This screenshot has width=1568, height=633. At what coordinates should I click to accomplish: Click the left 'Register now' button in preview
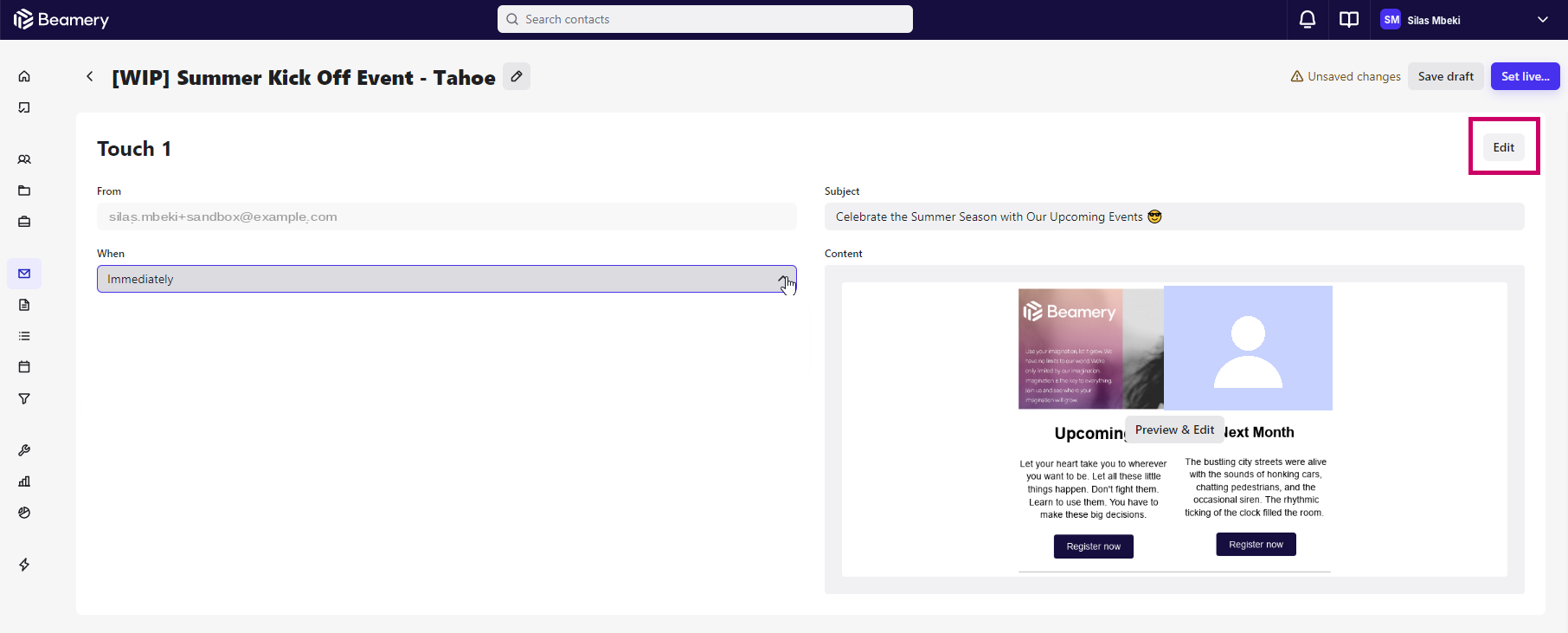coord(1094,546)
